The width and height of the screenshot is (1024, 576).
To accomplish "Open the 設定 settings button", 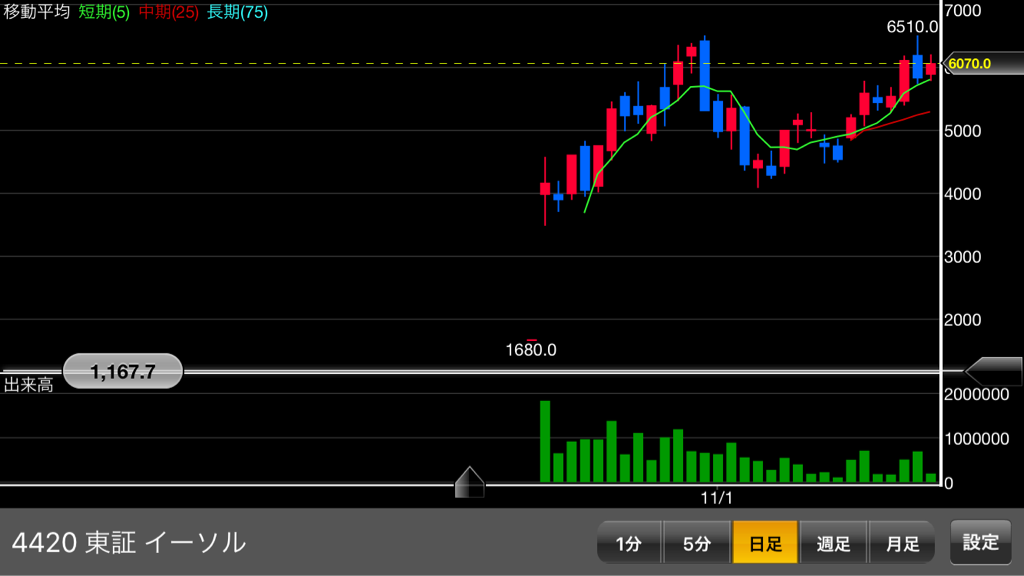I will tap(981, 542).
